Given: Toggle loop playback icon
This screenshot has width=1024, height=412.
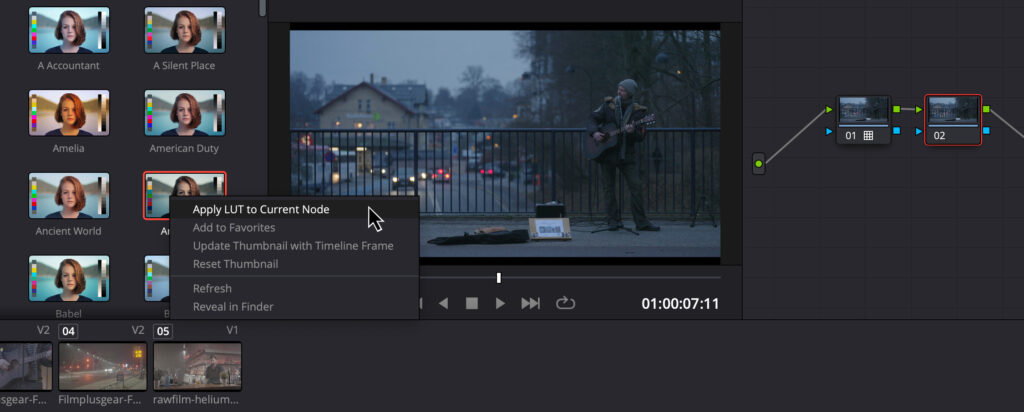Looking at the screenshot, I should point(566,303).
